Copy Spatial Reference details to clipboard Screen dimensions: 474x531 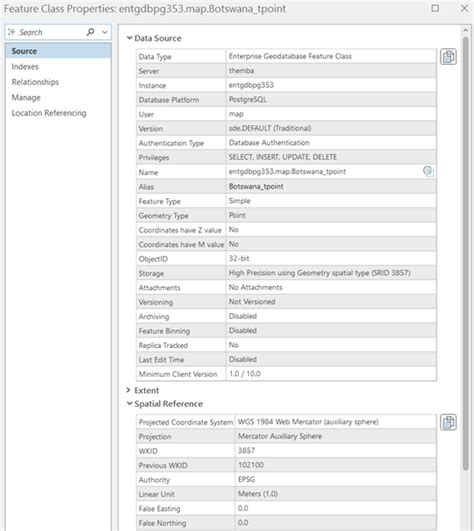tap(448, 422)
